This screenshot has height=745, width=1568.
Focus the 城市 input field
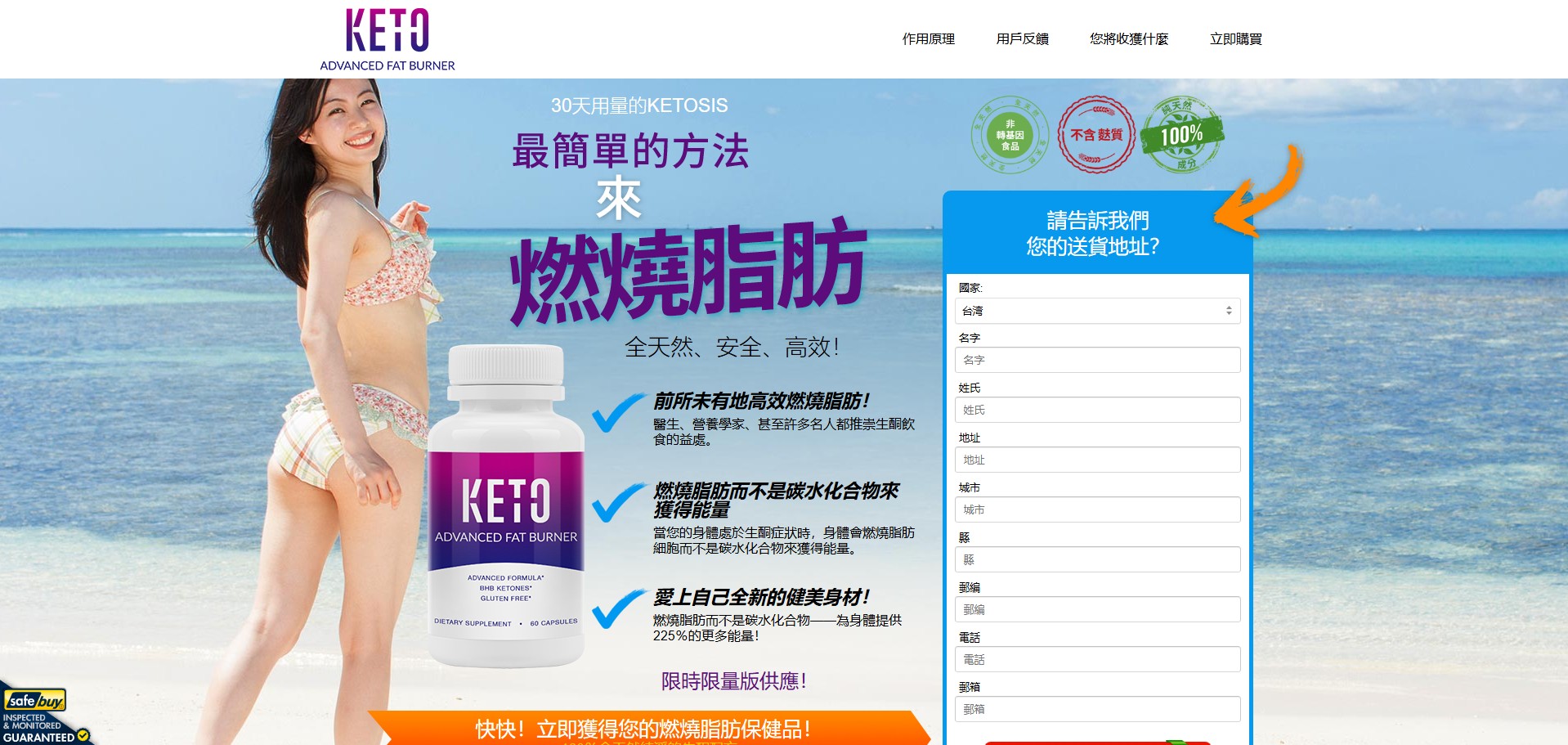pyautogui.click(x=1097, y=509)
